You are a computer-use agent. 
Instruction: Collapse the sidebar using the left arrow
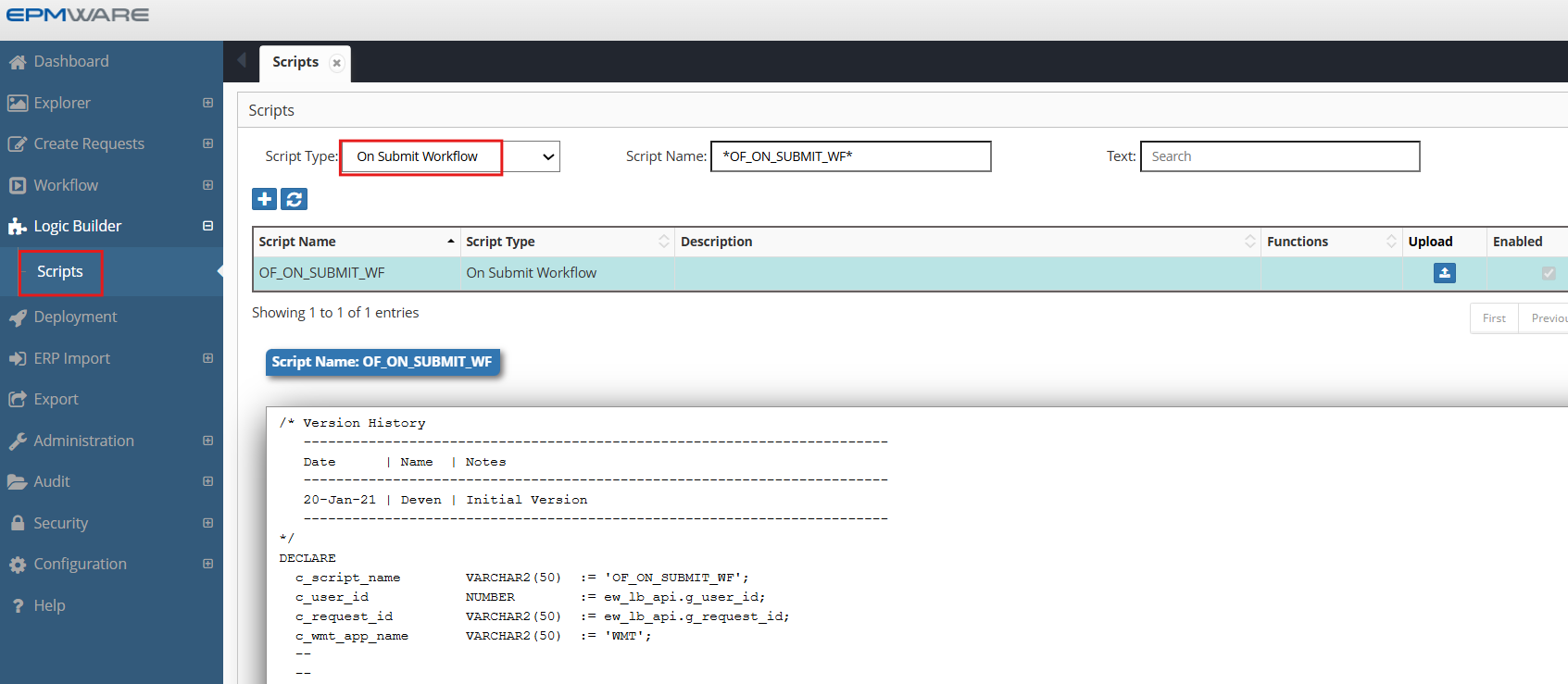point(242,61)
